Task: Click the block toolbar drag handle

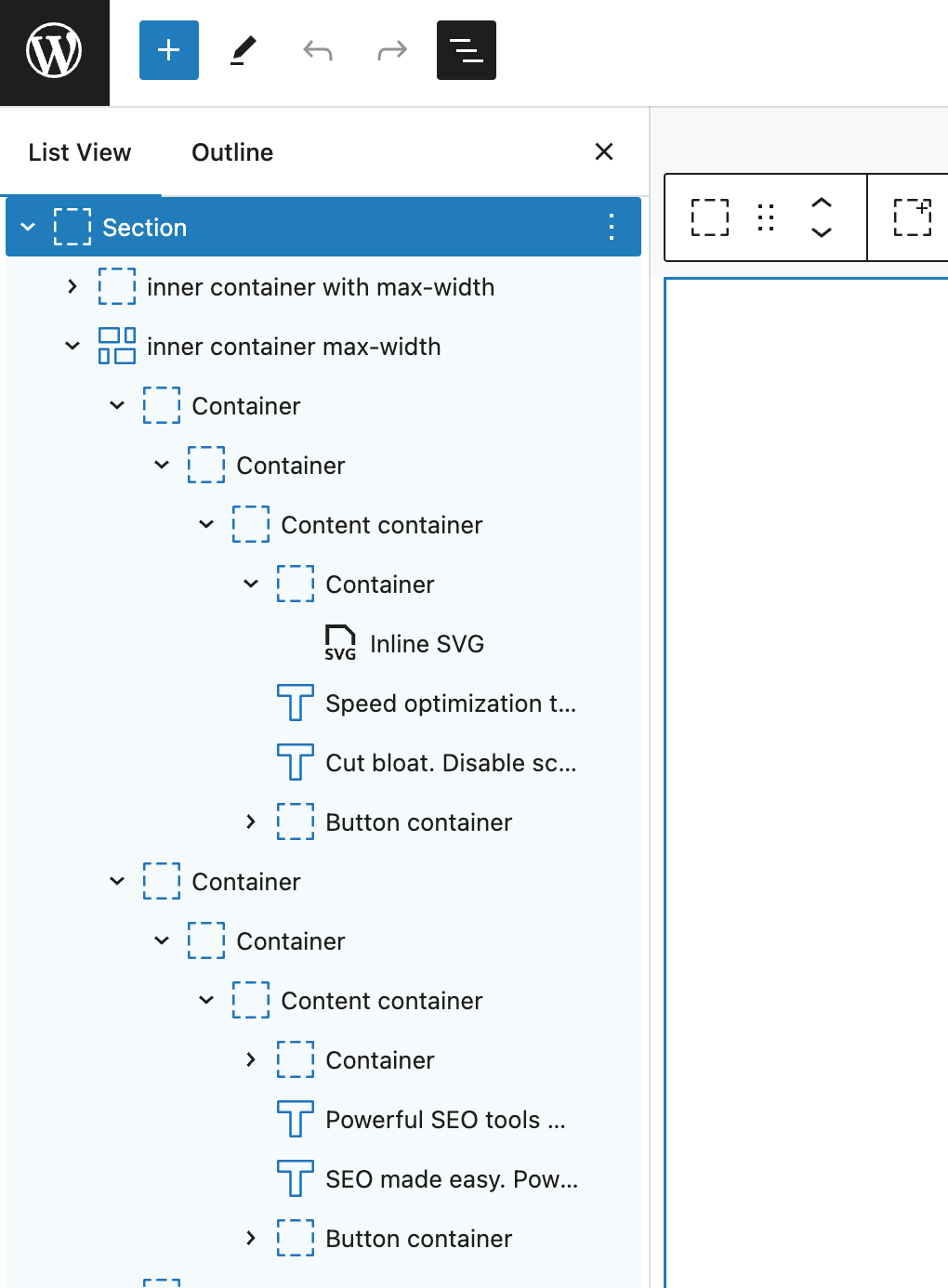Action: point(766,217)
